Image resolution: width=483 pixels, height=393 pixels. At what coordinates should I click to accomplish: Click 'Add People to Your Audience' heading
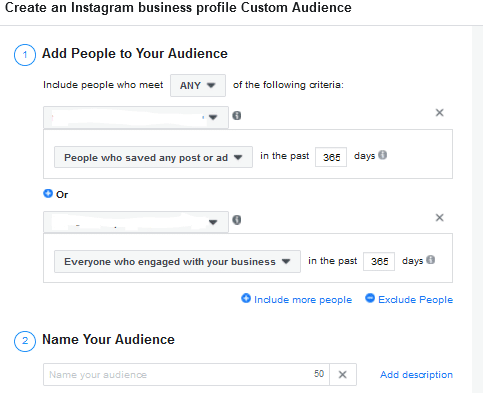pos(135,54)
